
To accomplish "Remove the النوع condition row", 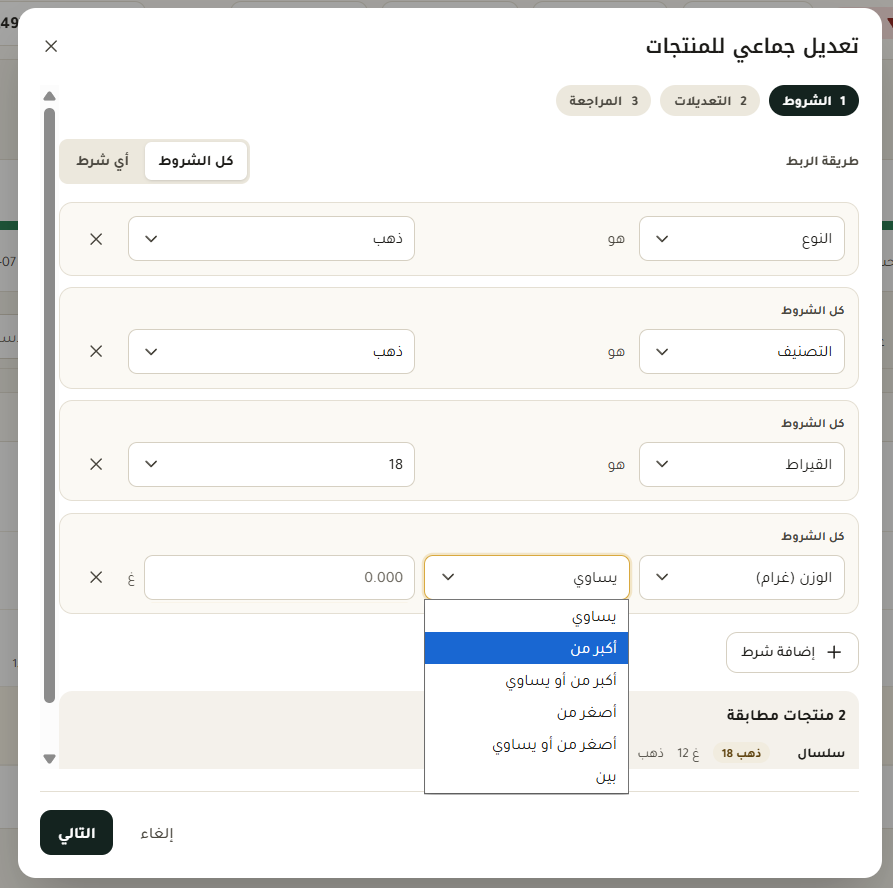I will click(96, 239).
